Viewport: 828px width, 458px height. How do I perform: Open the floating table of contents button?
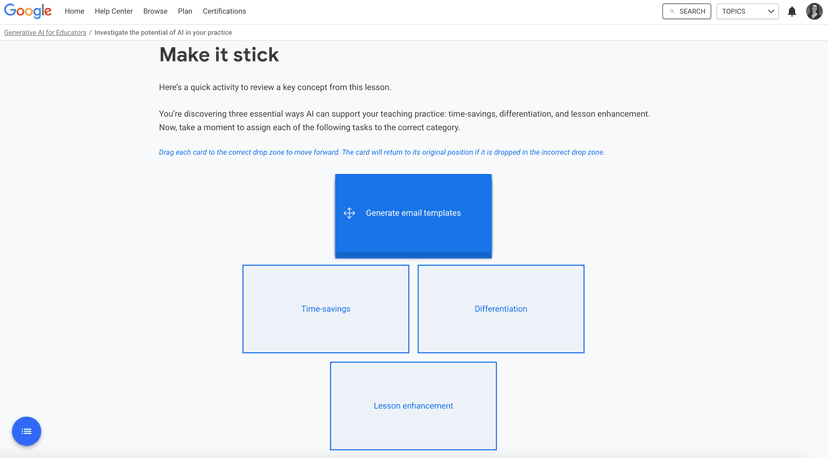(26, 432)
